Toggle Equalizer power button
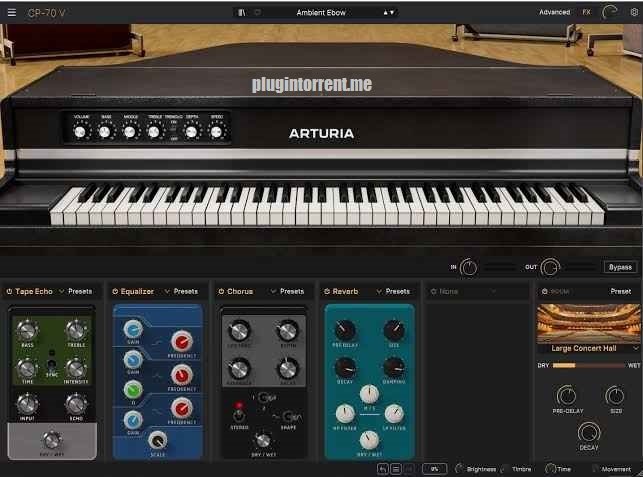Viewport: 643px width, 477px height. (115, 292)
